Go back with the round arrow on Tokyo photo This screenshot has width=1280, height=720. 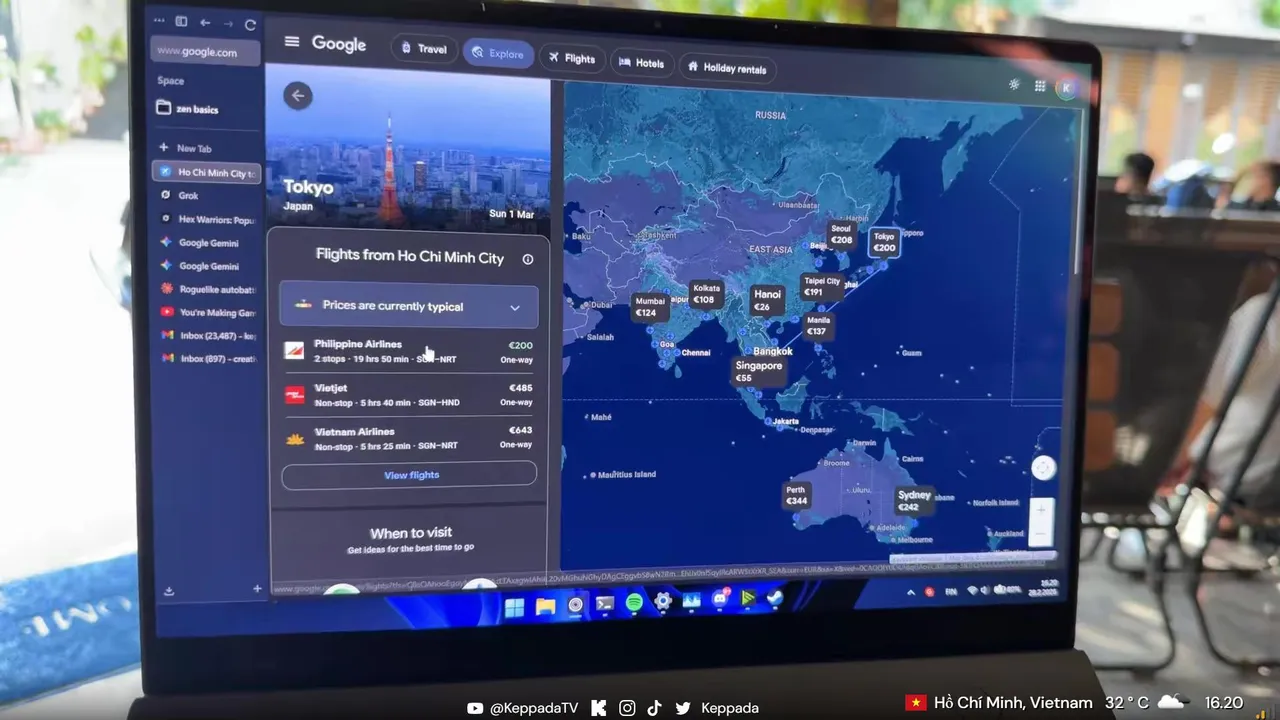pyautogui.click(x=297, y=96)
